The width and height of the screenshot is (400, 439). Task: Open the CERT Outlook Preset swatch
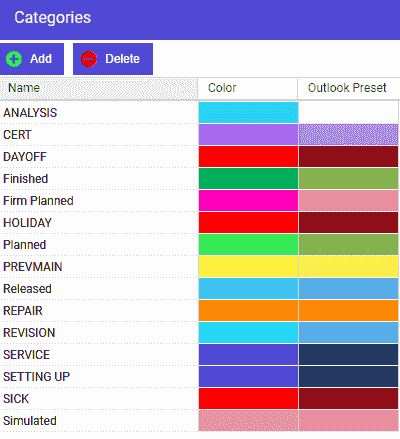pos(348,135)
